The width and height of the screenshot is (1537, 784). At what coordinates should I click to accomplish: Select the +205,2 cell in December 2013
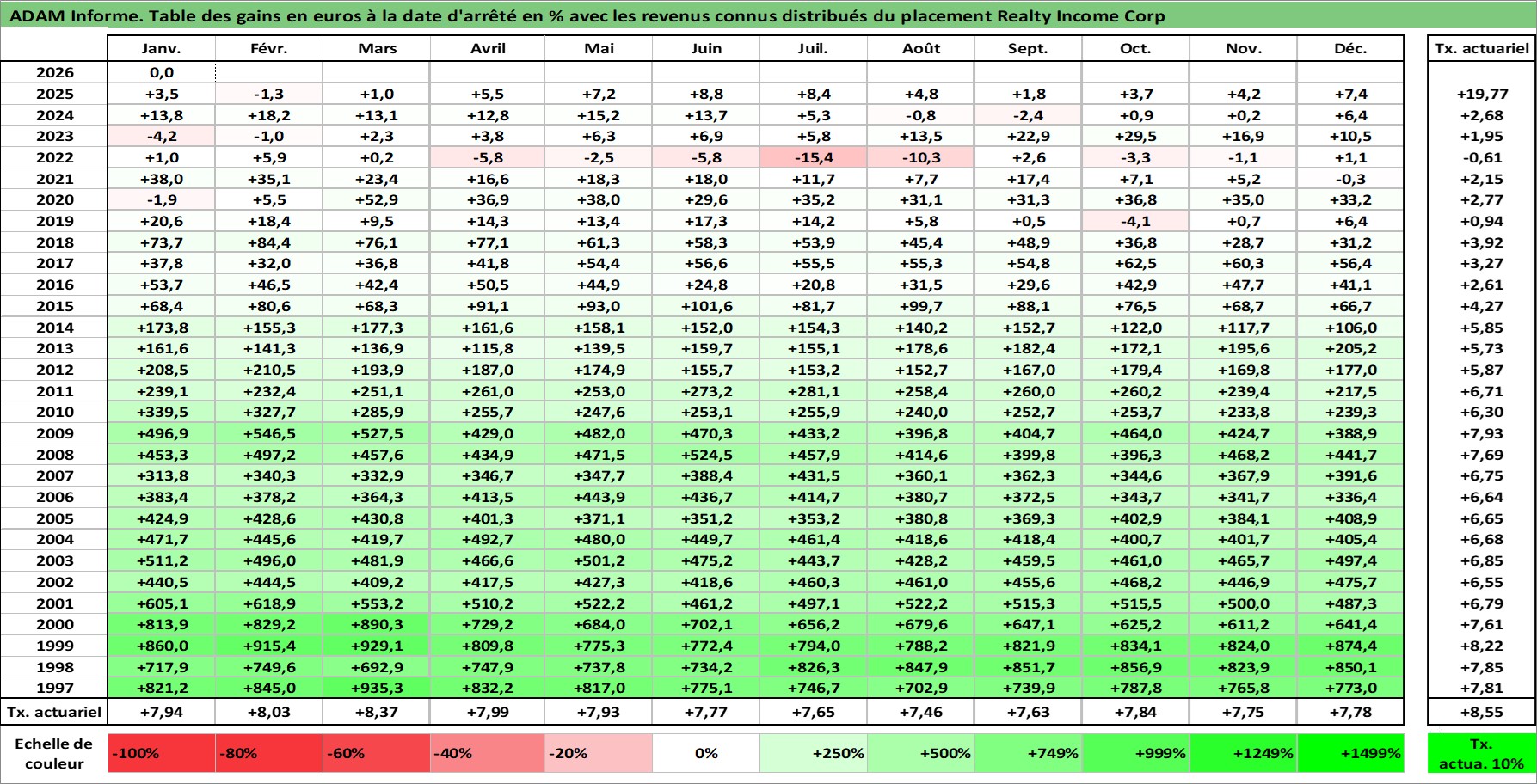click(1350, 348)
